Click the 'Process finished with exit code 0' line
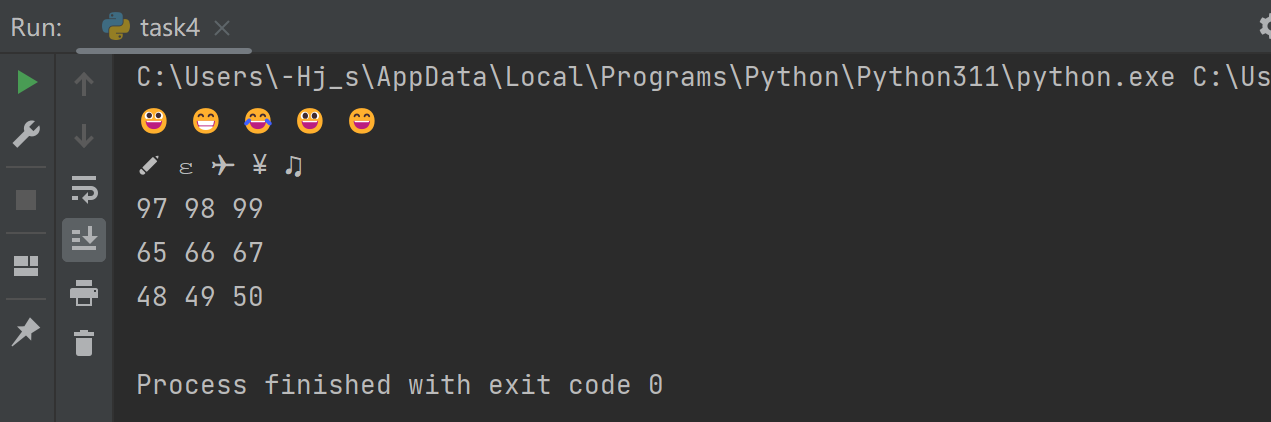This screenshot has height=422, width=1271. [x=399, y=385]
